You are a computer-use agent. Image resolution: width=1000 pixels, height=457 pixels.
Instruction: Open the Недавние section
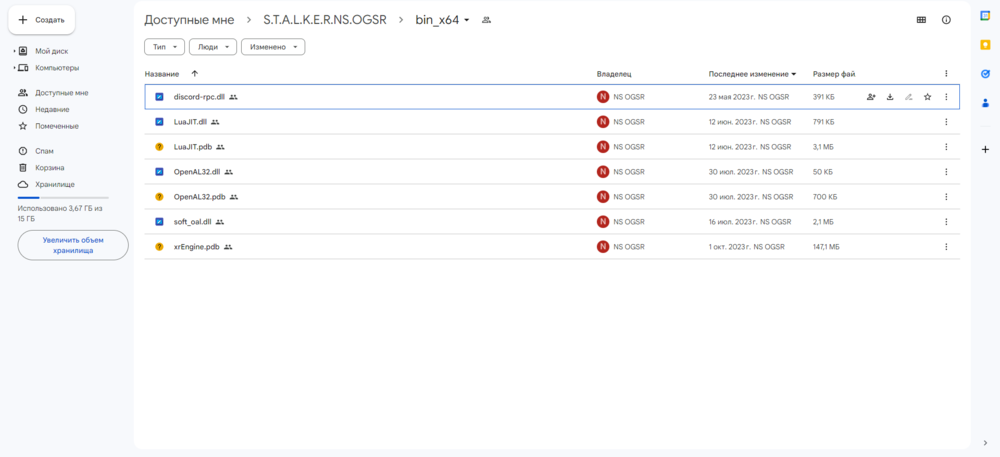click(52, 110)
